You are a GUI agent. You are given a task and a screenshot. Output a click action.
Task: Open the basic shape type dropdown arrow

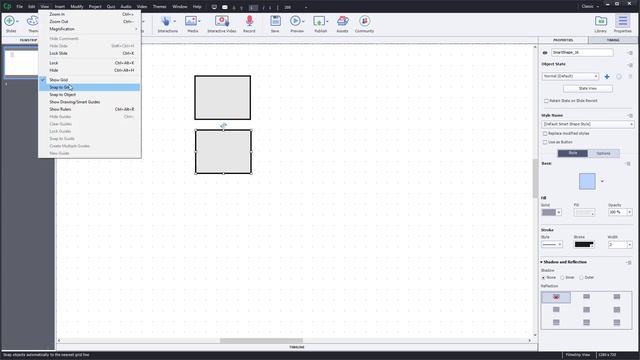click(x=602, y=181)
